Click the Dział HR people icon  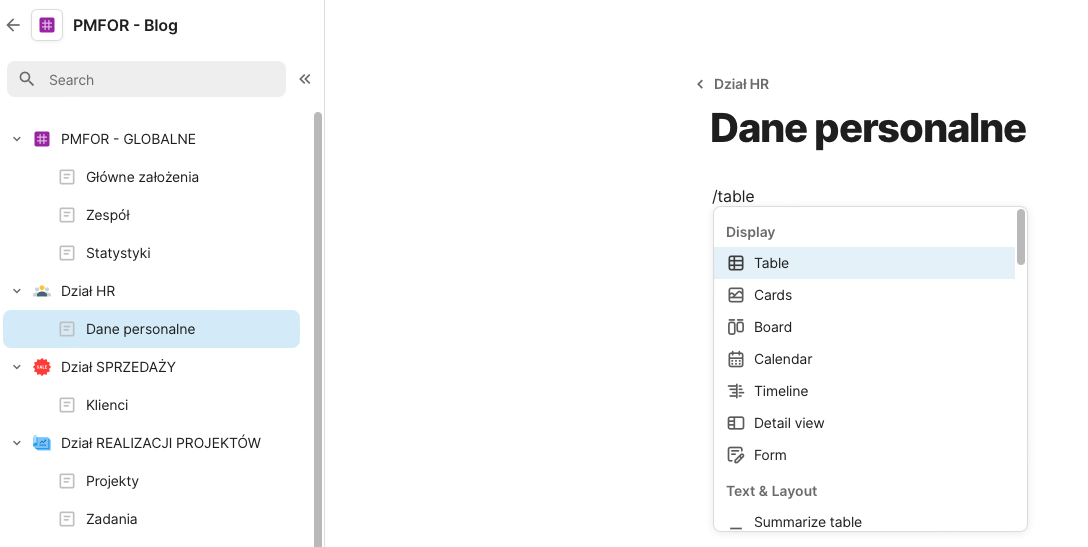[41, 291]
